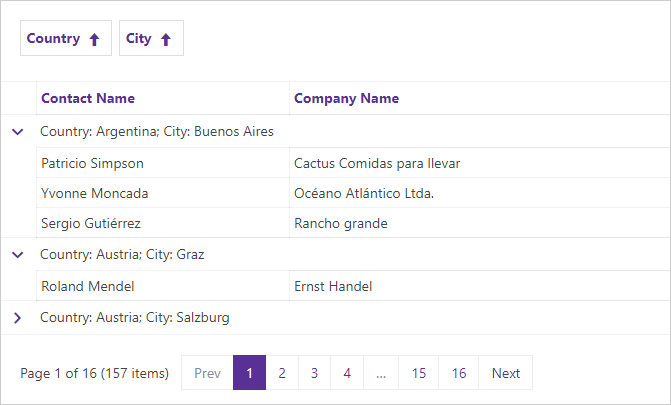Go to page 3

pyautogui.click(x=314, y=373)
